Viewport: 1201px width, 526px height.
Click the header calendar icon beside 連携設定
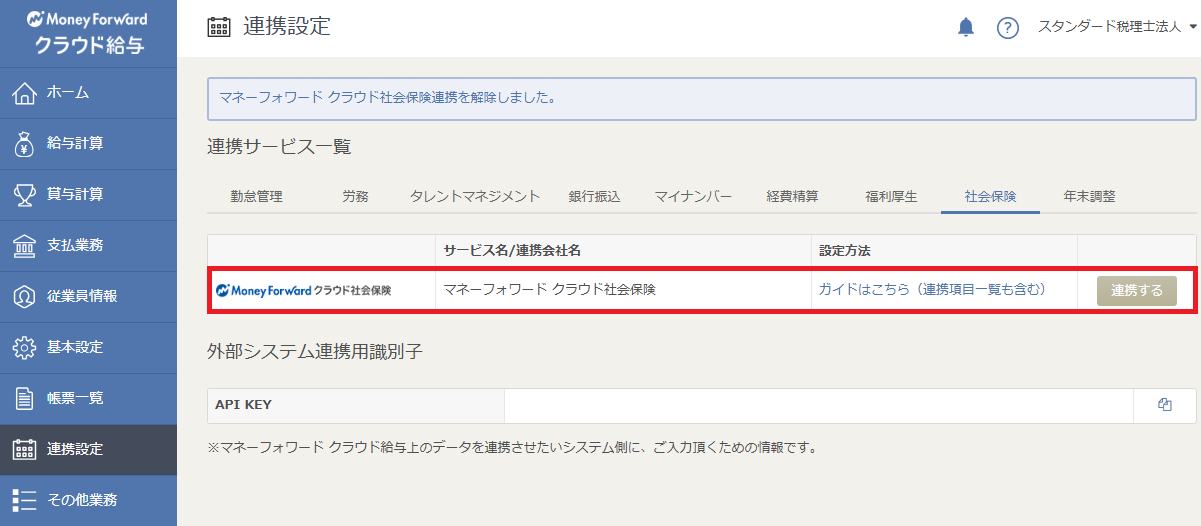click(x=219, y=28)
